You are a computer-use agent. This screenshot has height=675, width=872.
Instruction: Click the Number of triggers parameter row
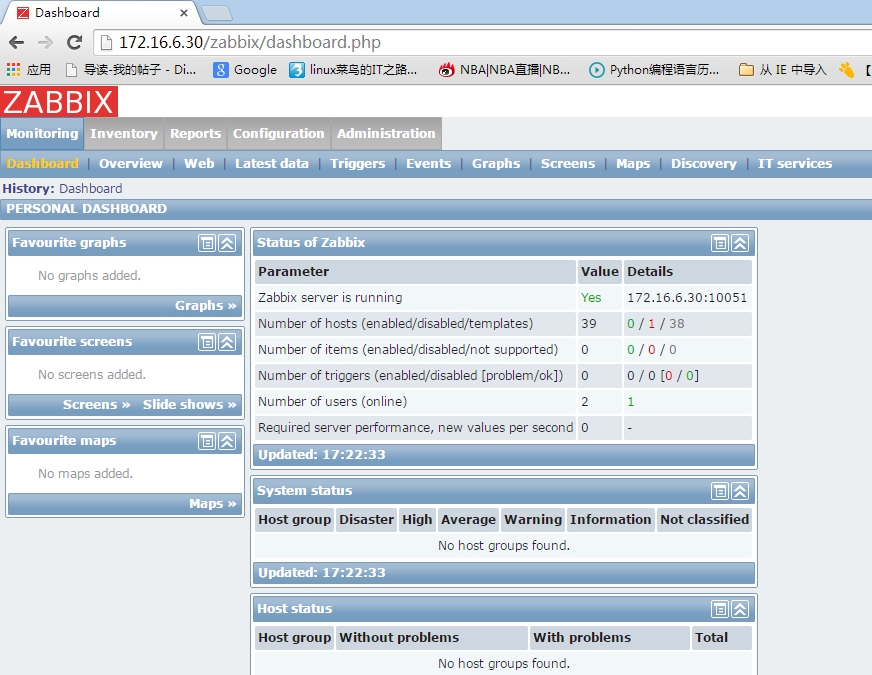tap(503, 375)
